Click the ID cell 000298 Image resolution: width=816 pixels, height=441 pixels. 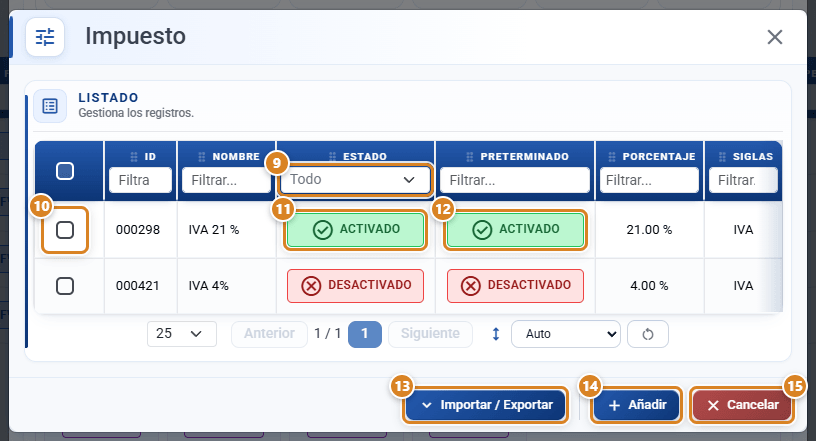[138, 230]
